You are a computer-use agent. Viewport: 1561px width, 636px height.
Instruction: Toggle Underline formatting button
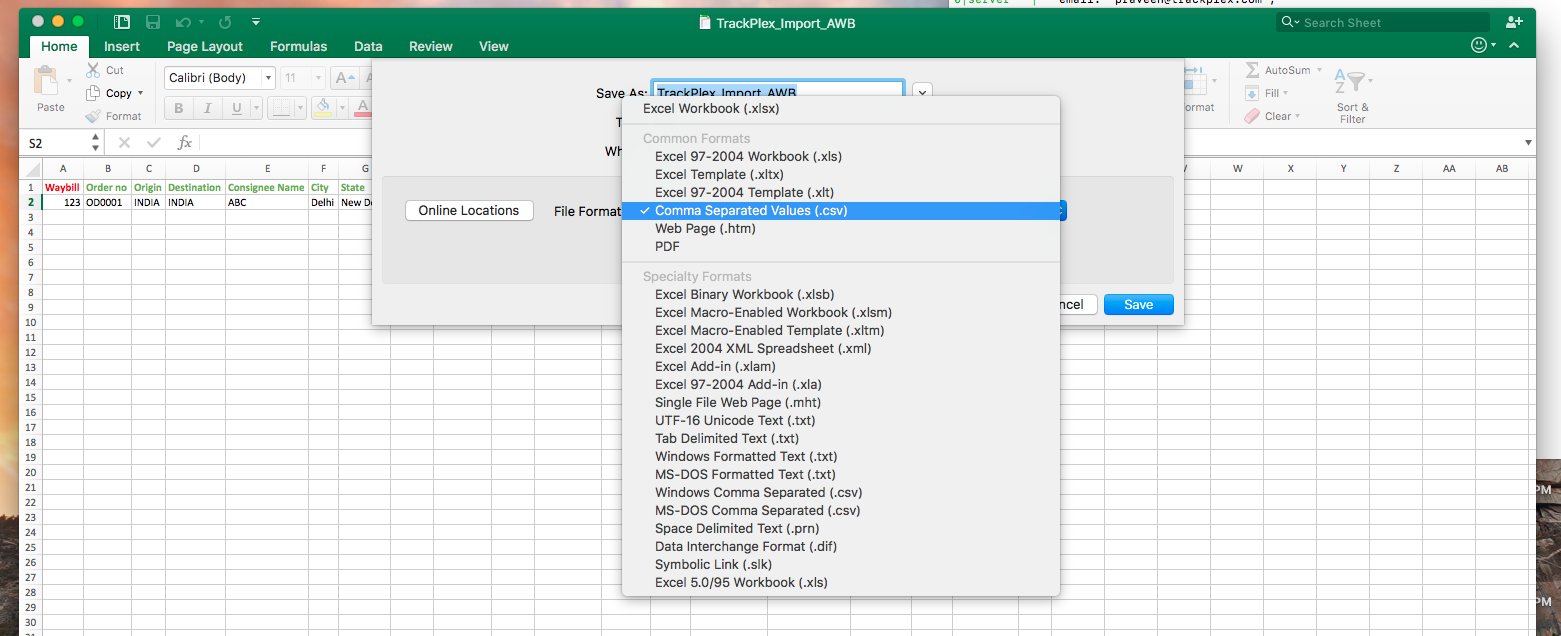236,109
